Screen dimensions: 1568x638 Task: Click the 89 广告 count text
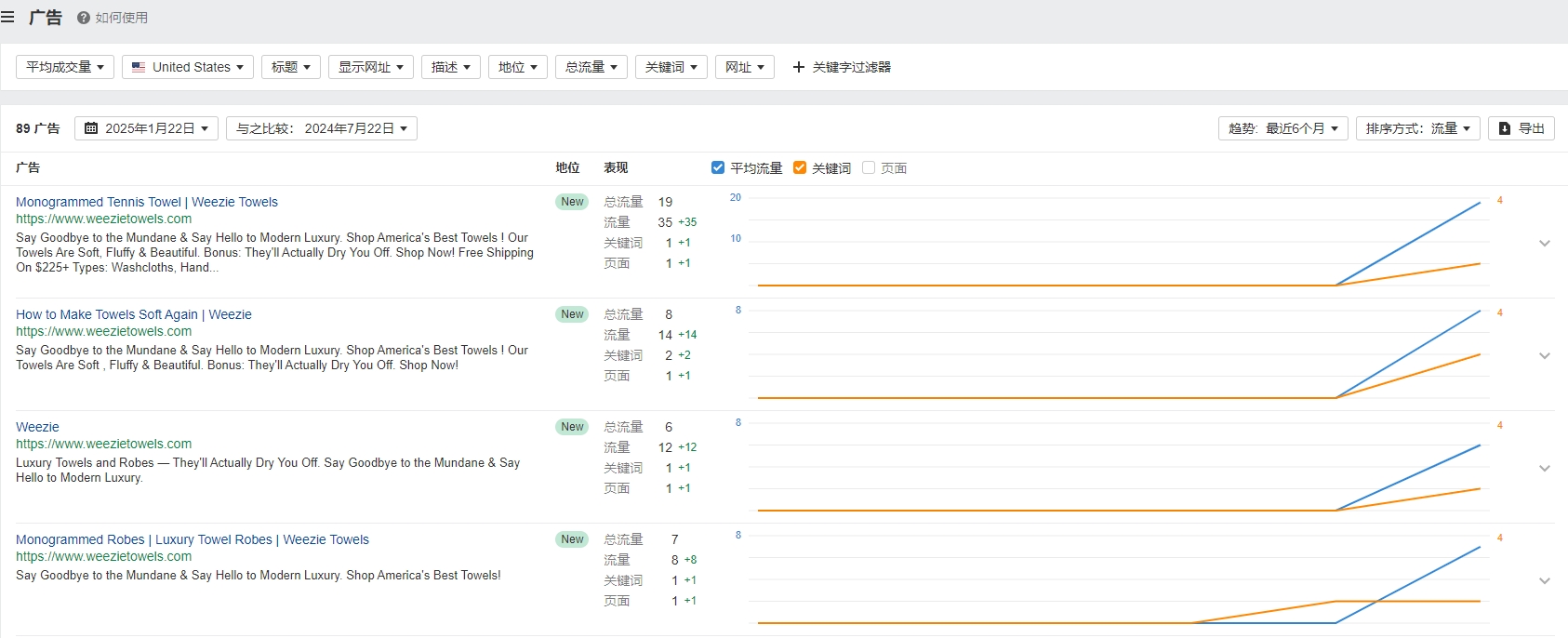click(38, 128)
